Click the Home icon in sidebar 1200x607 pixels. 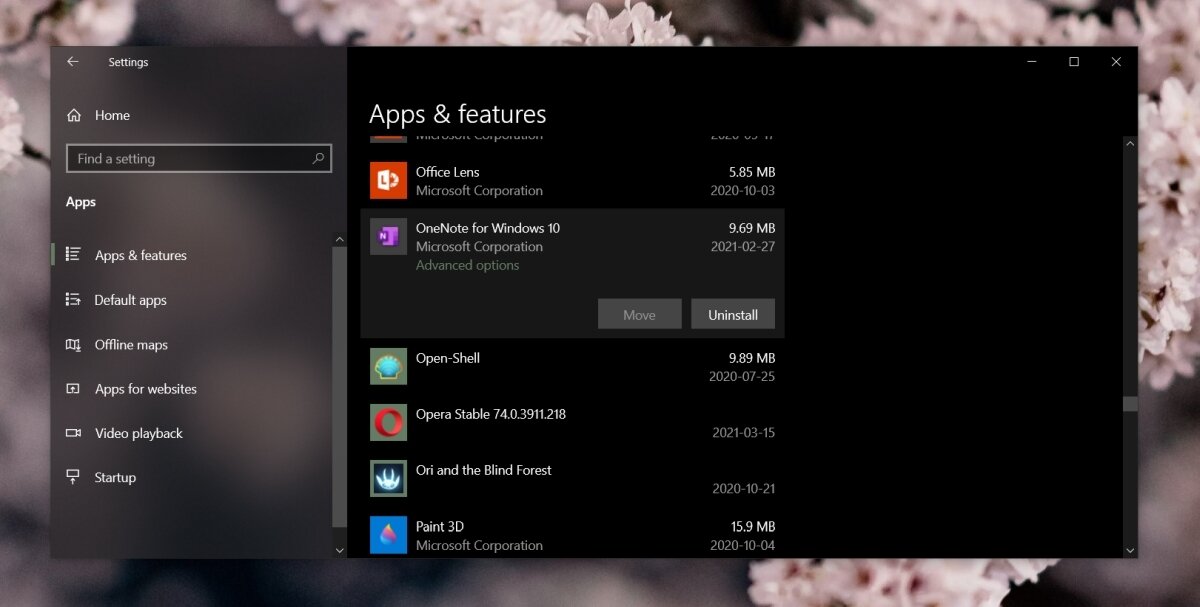tap(74, 115)
